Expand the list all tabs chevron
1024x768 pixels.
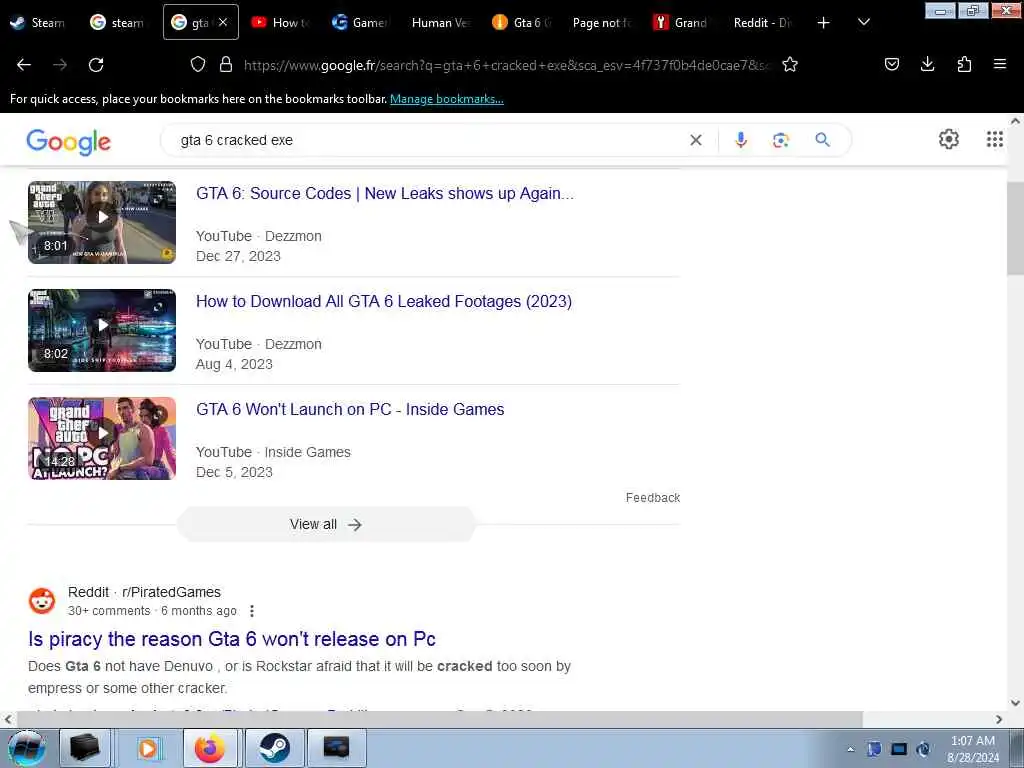point(863,23)
